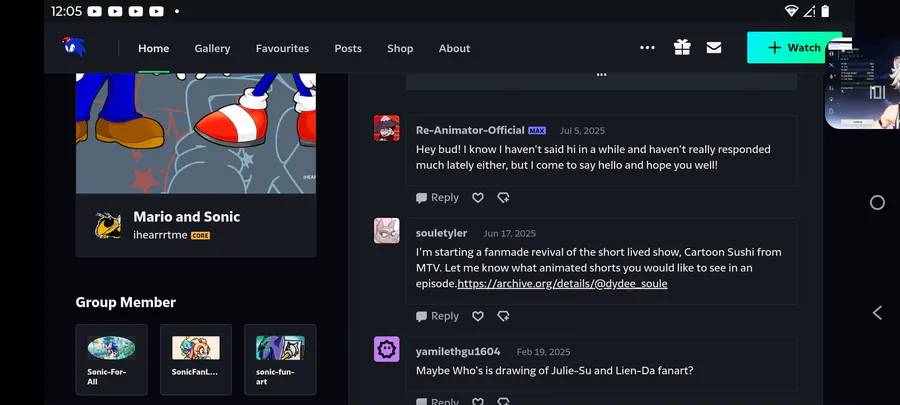Click the gift box icon
The width and height of the screenshot is (900, 405).
[682, 48]
